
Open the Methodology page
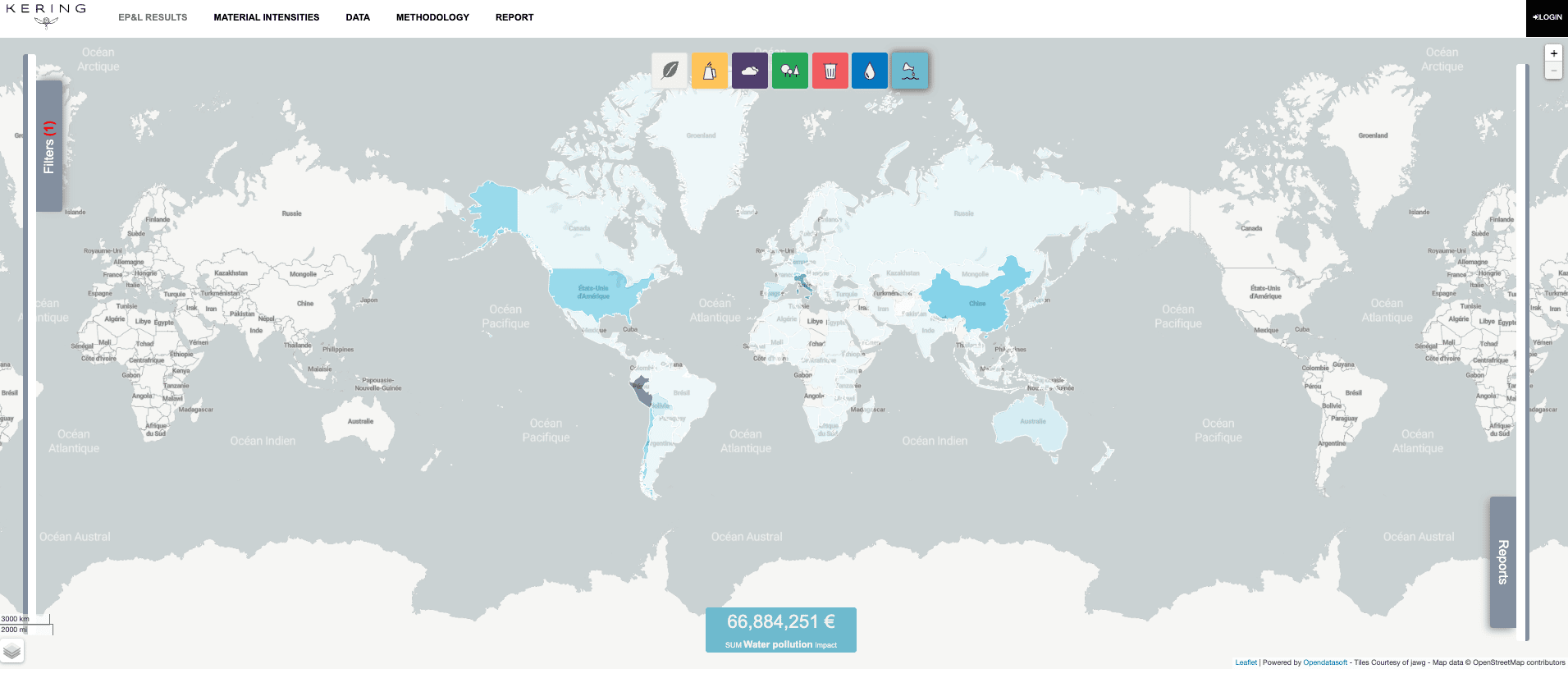(x=432, y=17)
